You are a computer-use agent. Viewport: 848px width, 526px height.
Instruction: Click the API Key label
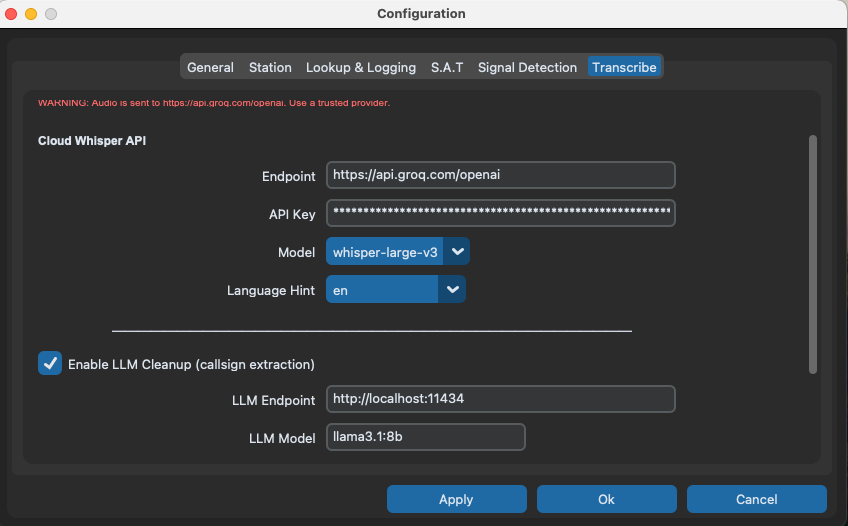[292, 214]
